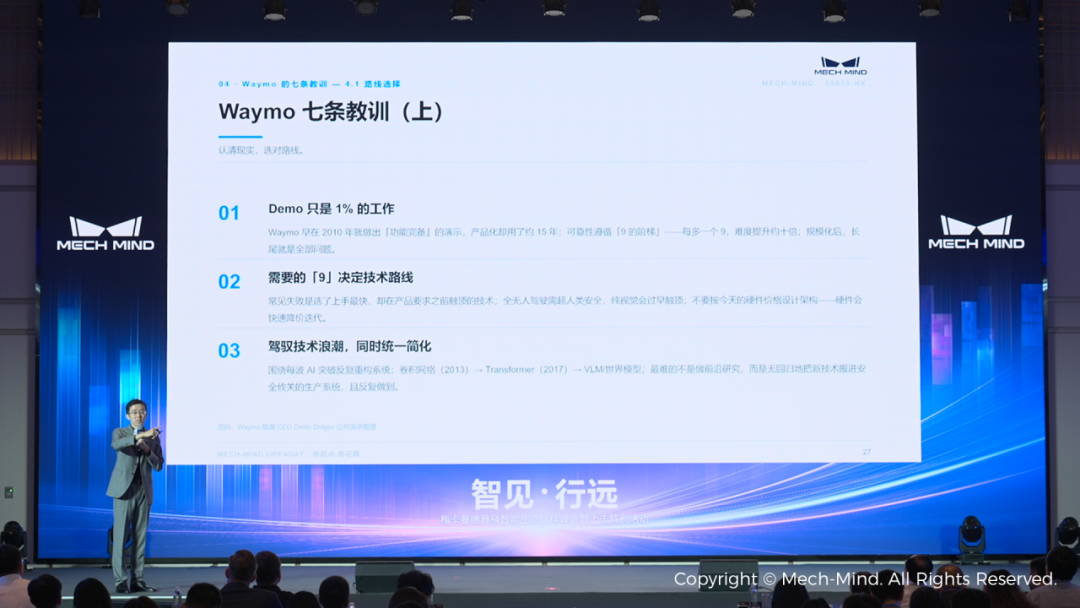Click the subtitle "认清现实，选对路线。"

(x=262, y=150)
